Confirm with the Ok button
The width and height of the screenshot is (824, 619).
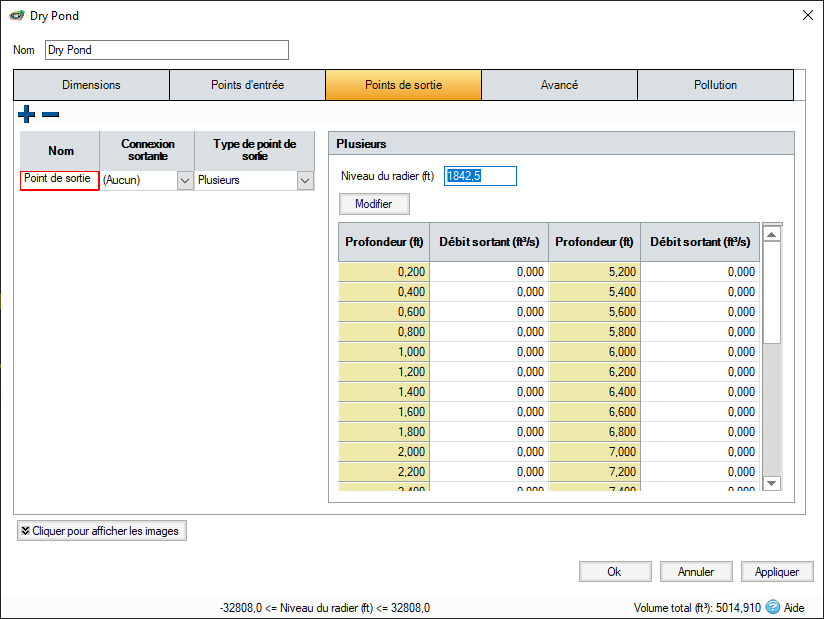[615, 572]
